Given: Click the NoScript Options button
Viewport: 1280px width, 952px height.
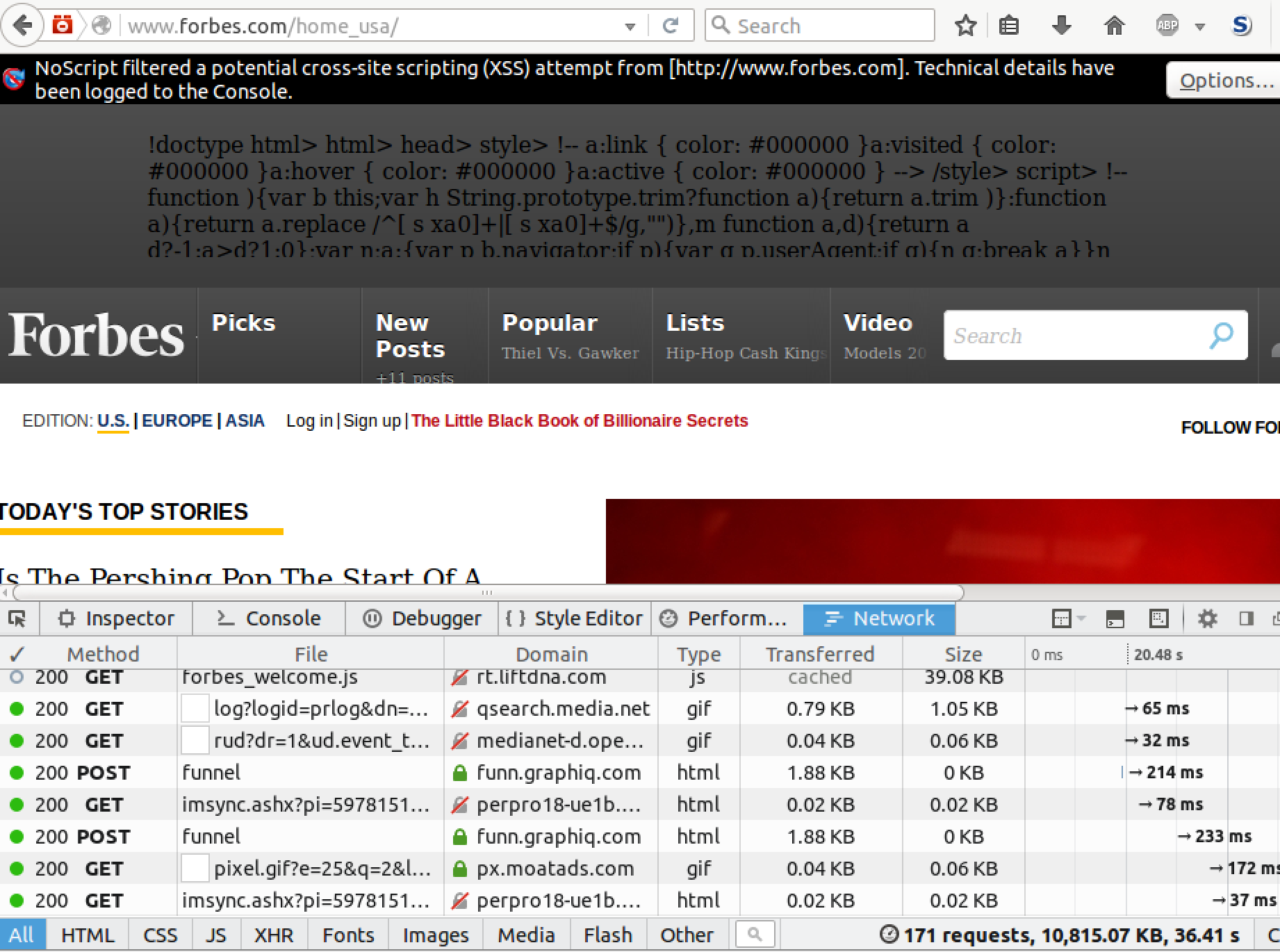Looking at the screenshot, I should [1224, 81].
